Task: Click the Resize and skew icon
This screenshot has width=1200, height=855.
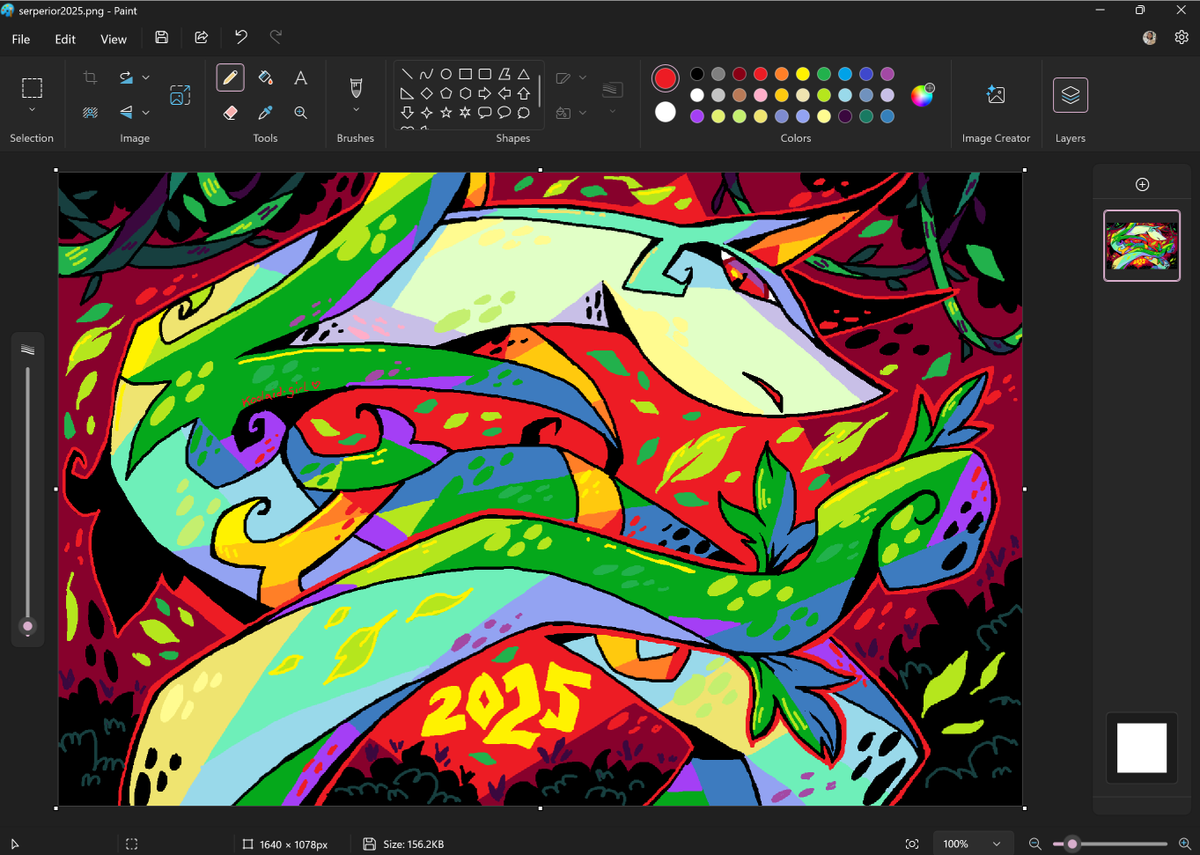Action: pos(180,95)
